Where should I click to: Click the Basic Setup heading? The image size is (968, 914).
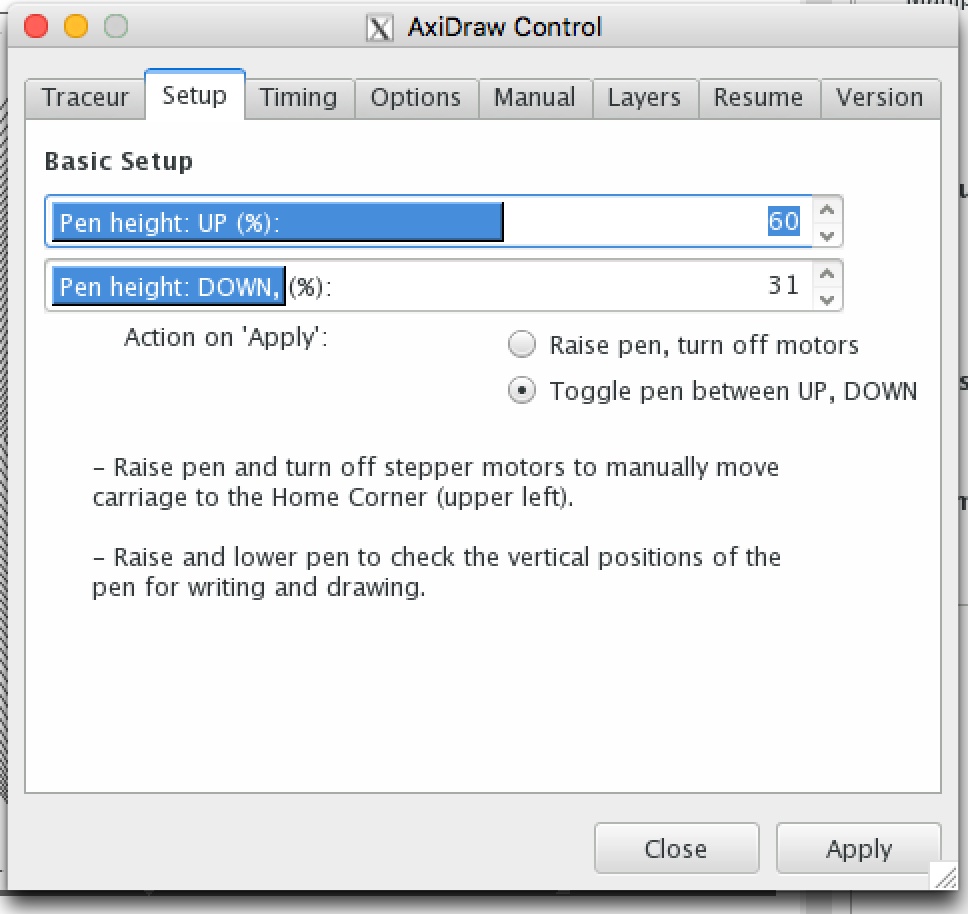tap(119, 162)
